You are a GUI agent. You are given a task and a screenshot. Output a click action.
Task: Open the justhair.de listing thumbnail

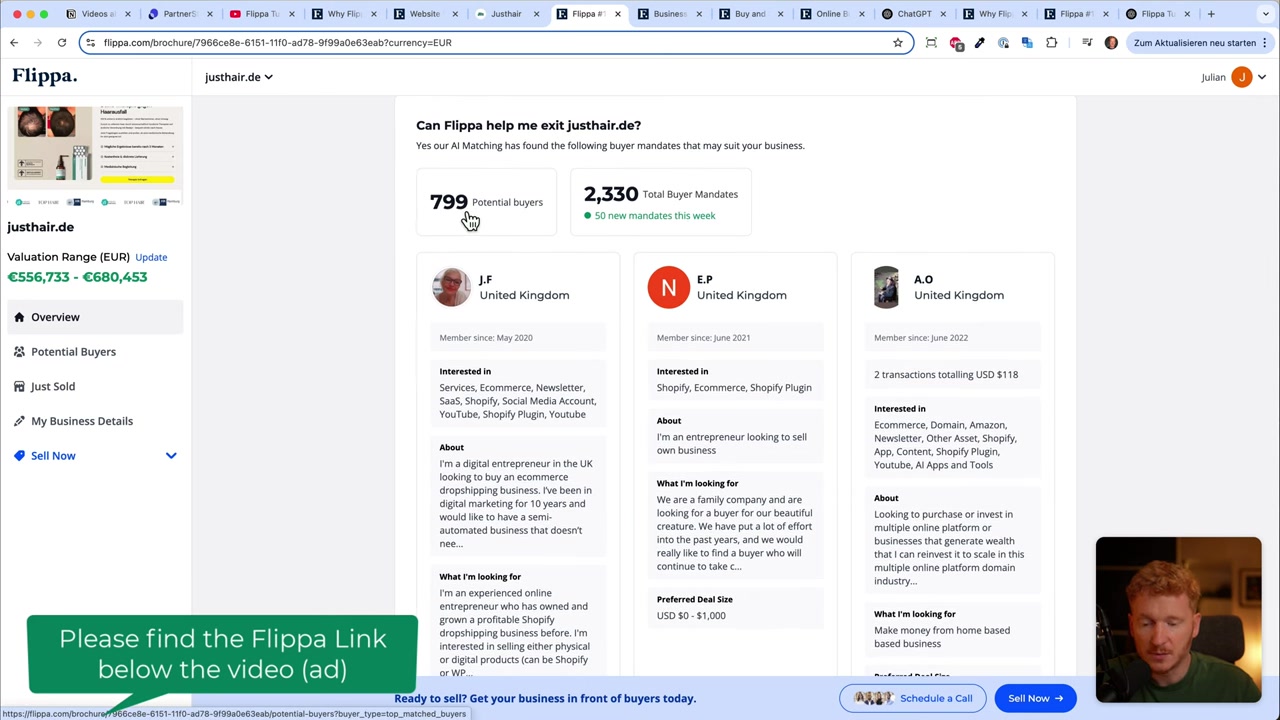[96, 155]
